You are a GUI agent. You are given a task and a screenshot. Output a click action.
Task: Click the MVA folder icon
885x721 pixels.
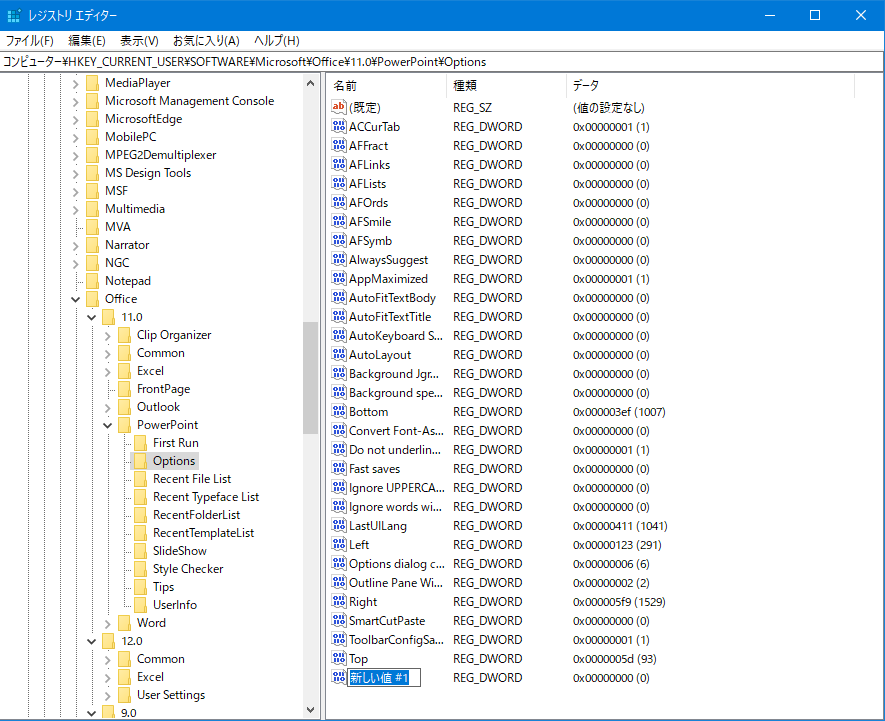(93, 227)
